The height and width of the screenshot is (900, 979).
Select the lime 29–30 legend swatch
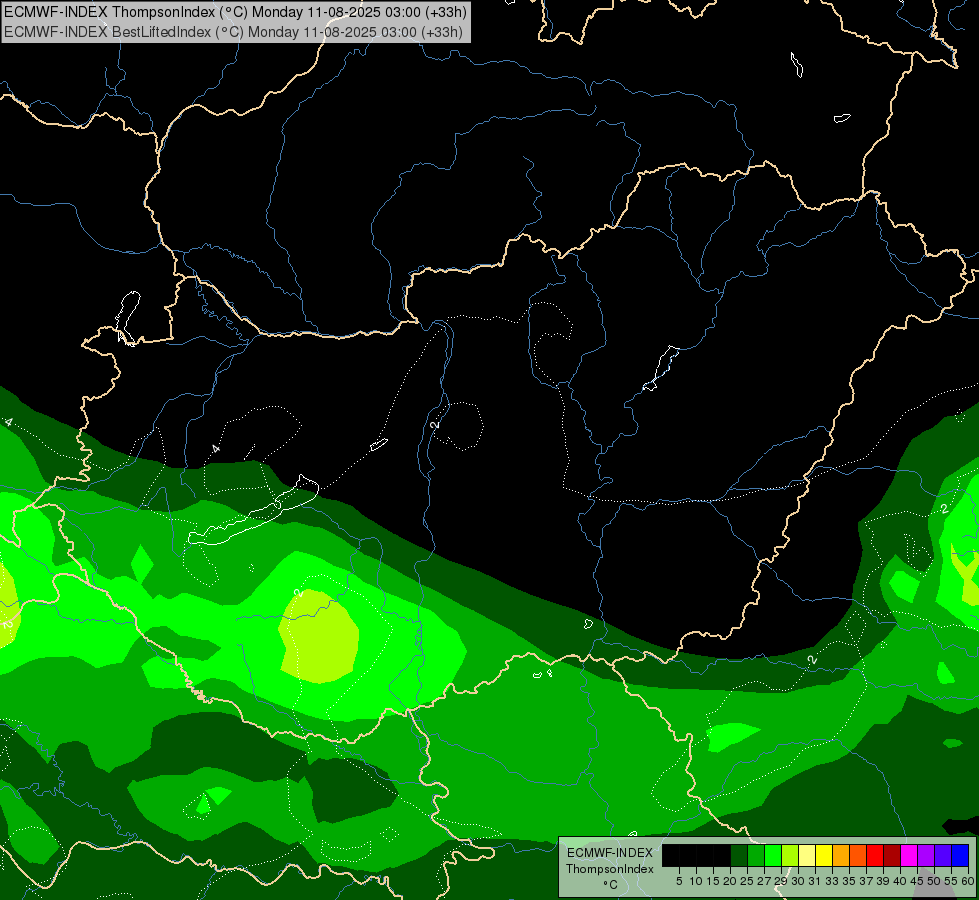click(x=790, y=855)
